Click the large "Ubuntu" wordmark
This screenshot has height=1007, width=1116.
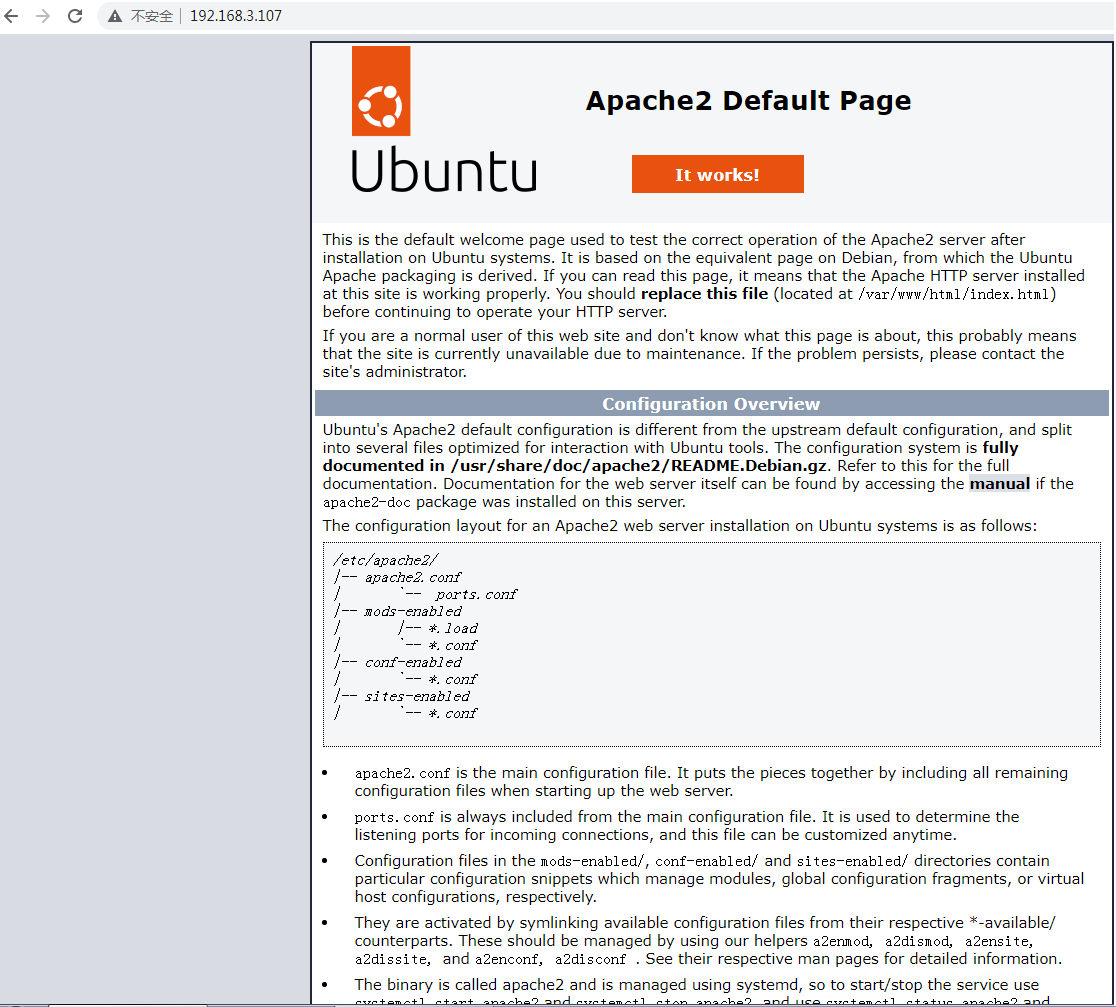click(444, 170)
